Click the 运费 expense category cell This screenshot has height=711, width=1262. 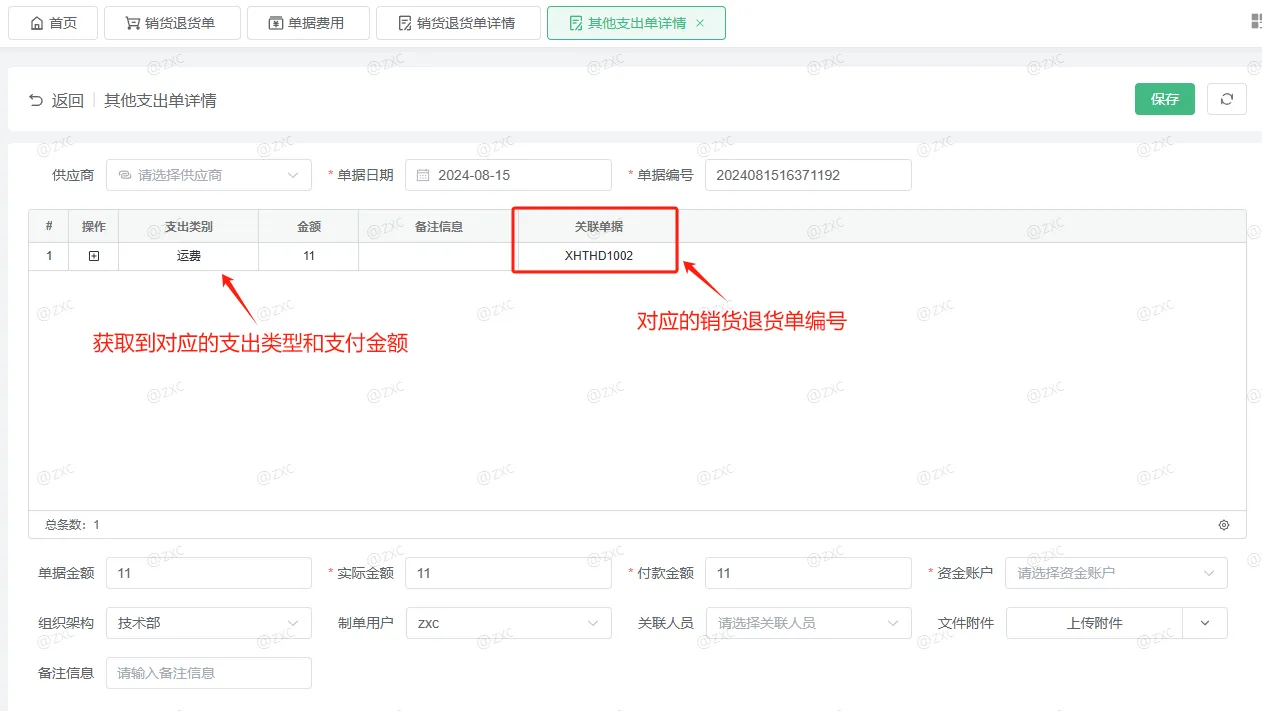click(189, 256)
